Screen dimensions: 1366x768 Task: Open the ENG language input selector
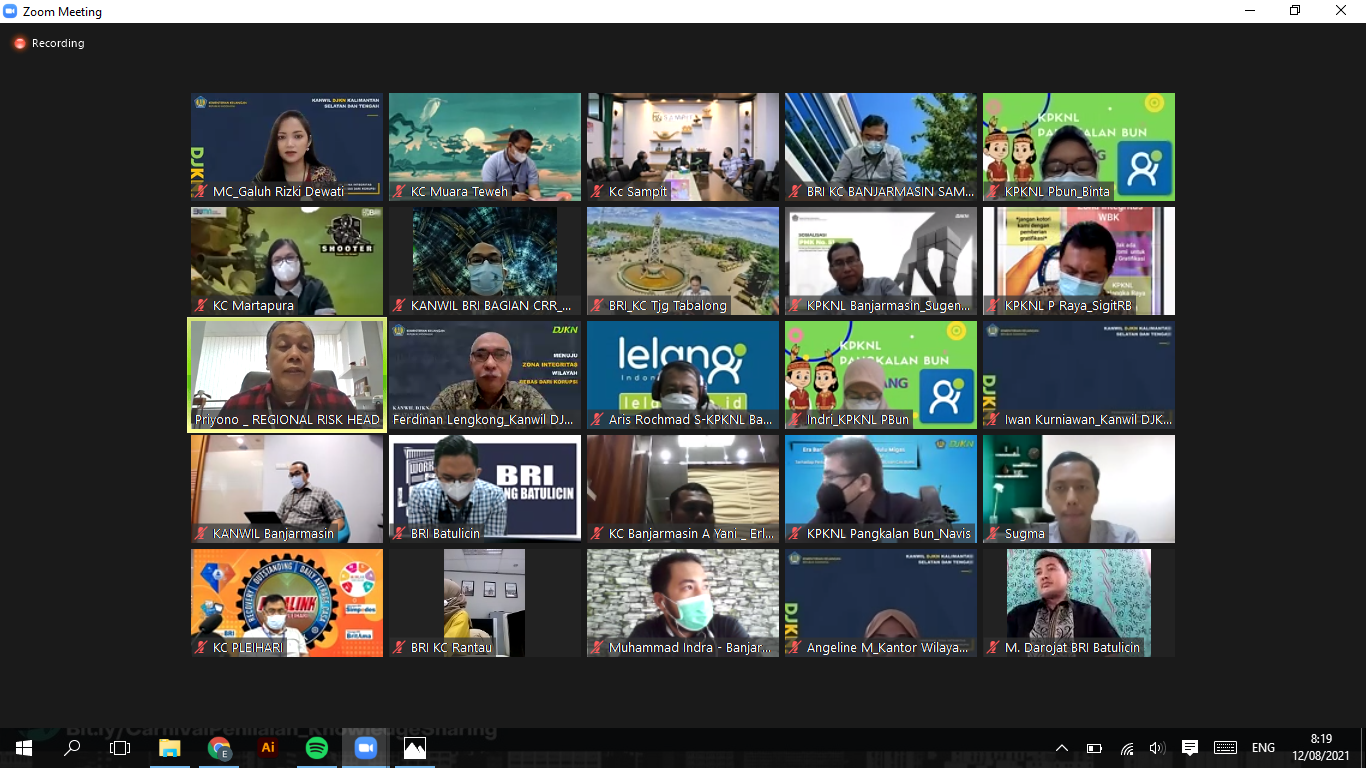[x=1263, y=748]
